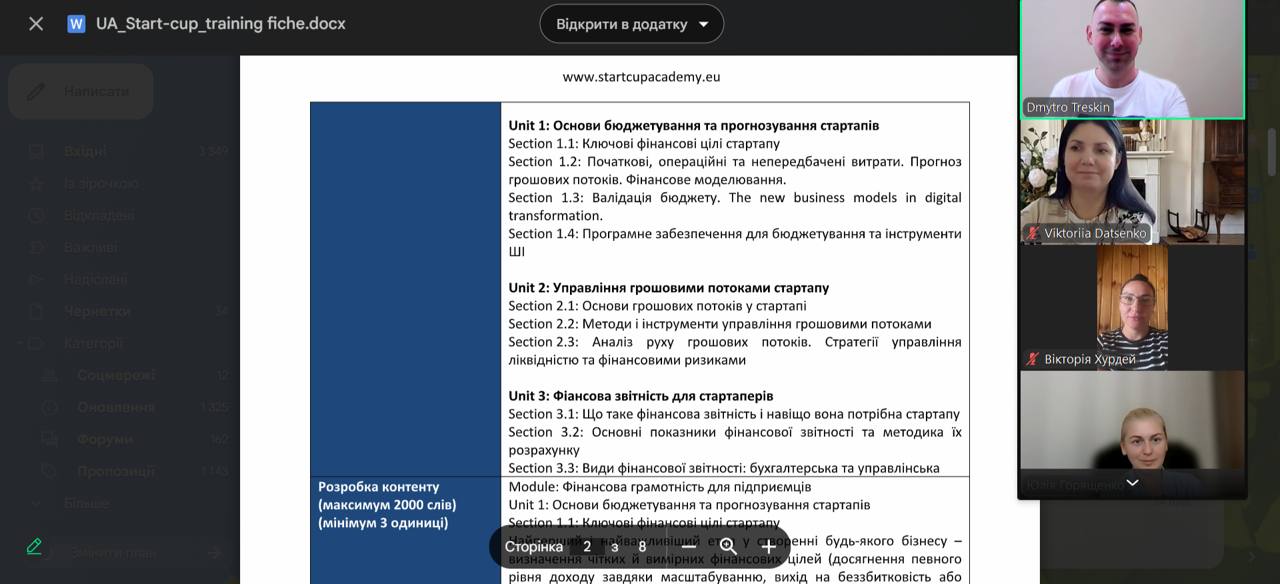Click the "Unit 2: Управління грошовими потоками стартапу" heading
Image resolution: width=1280 pixels, height=584 pixels.
pyautogui.click(x=668, y=287)
